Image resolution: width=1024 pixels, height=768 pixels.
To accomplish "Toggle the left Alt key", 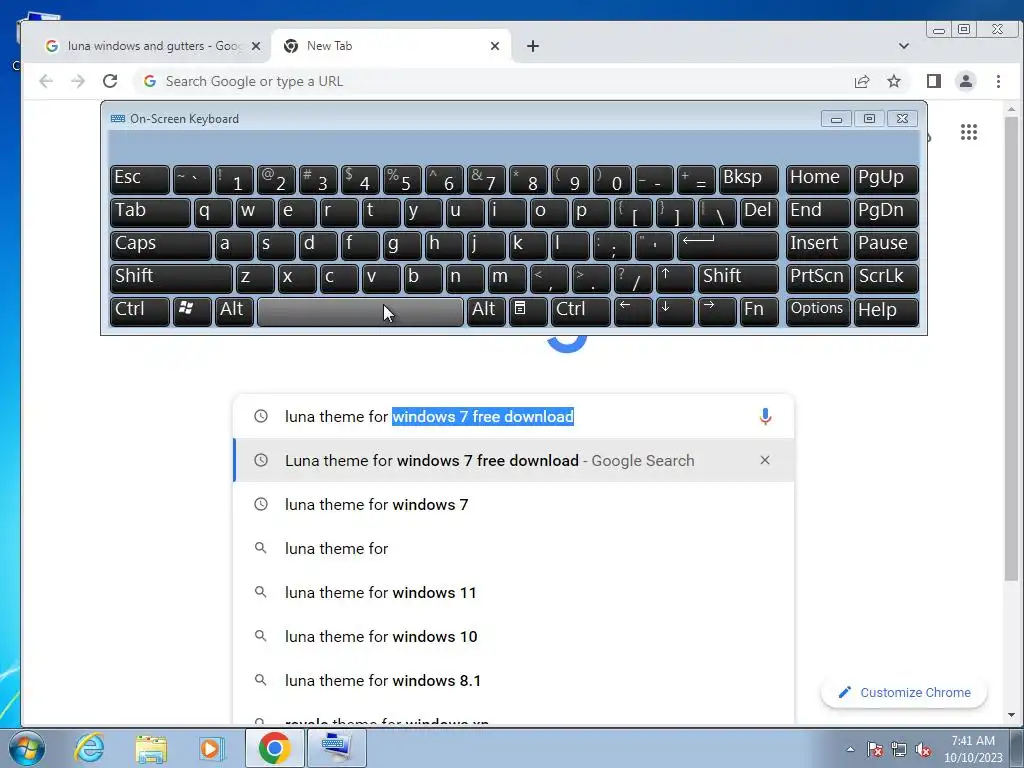I will tap(234, 311).
